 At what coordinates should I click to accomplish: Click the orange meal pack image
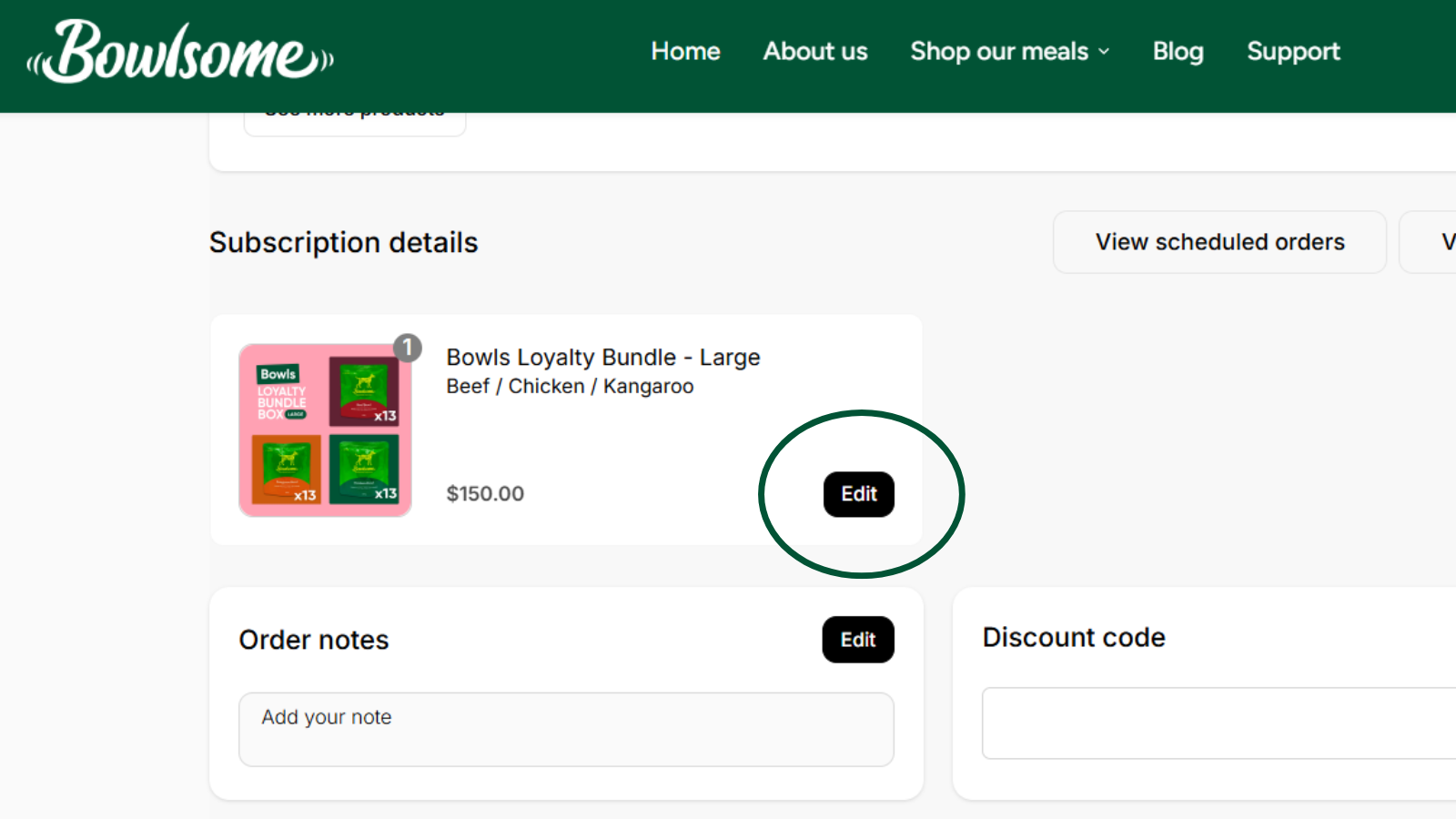point(286,469)
